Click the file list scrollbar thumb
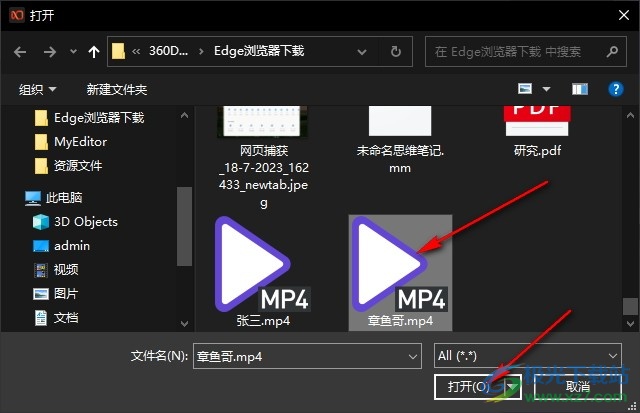Screen dimensions: 640x413 630,306
